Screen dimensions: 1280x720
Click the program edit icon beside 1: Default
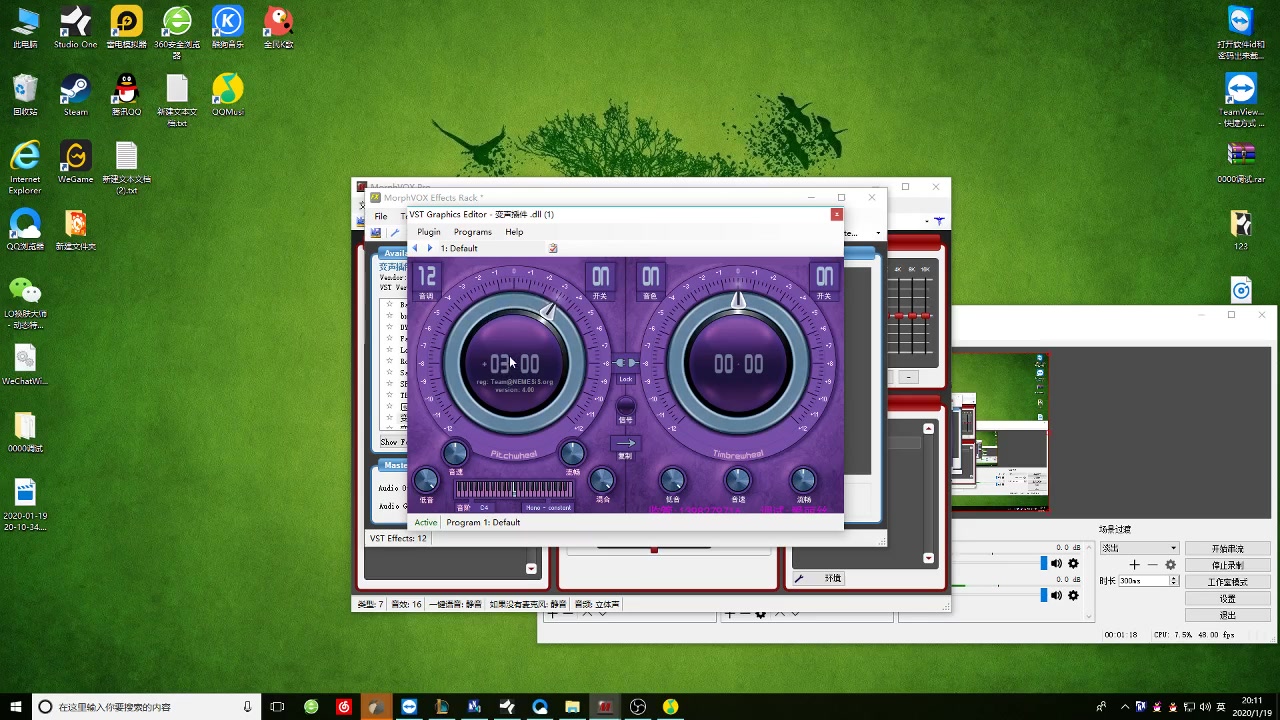click(553, 248)
